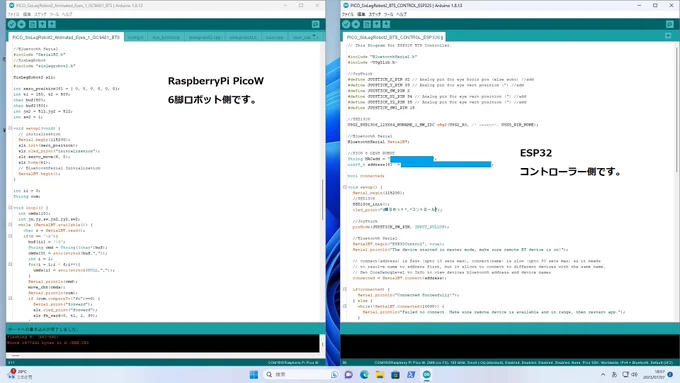Viewport: 680px width, 383px height.
Task: Create new sketch in left Arduino window
Action: pos(33,24)
